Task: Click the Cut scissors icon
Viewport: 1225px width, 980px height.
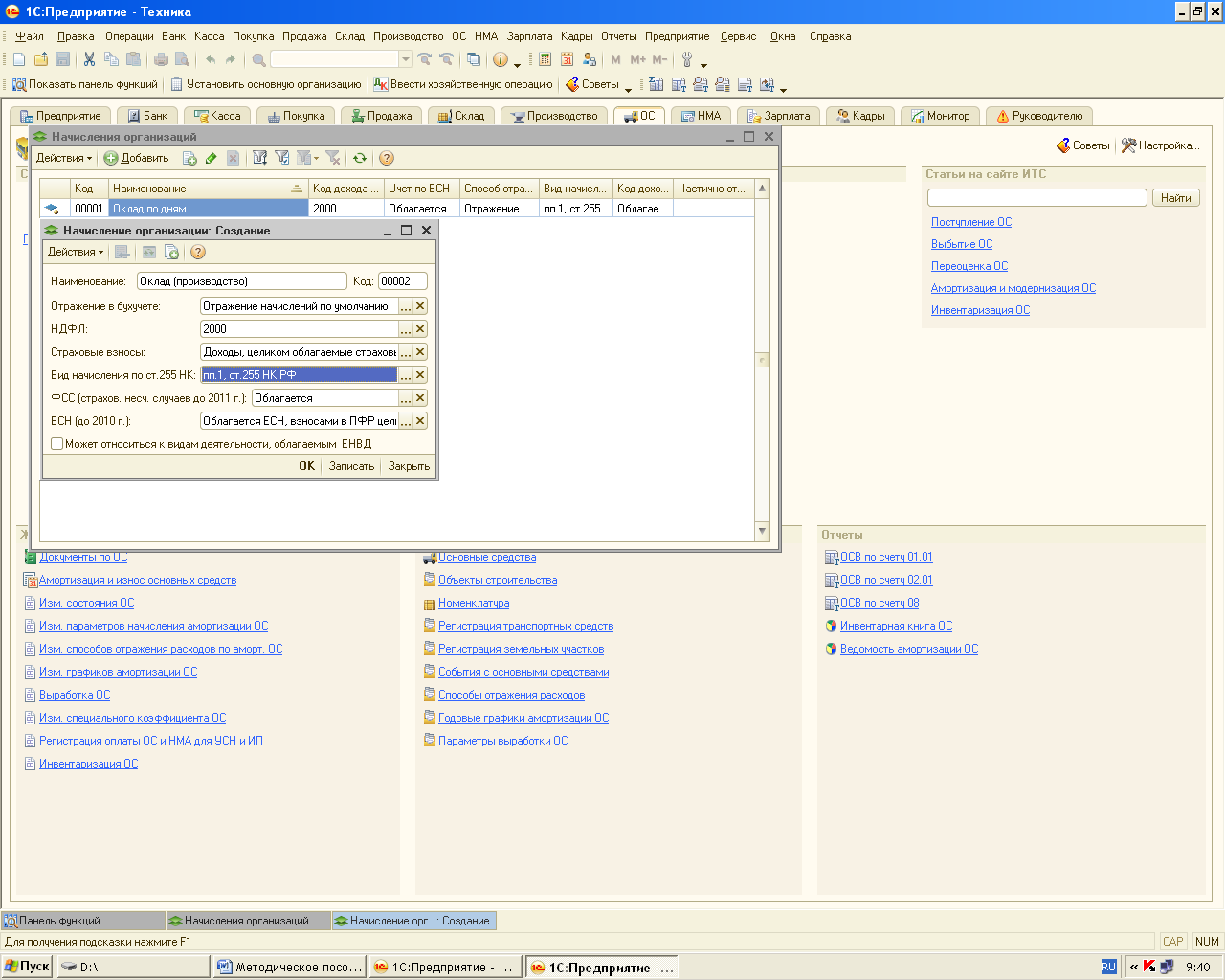Action: pos(89,59)
